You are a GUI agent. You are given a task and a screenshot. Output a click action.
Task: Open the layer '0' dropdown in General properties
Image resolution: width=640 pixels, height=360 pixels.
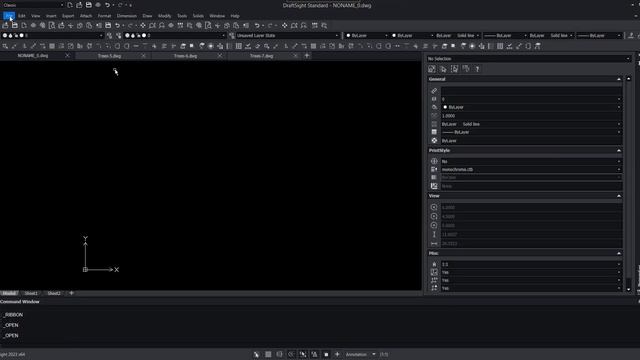pyautogui.click(x=531, y=99)
